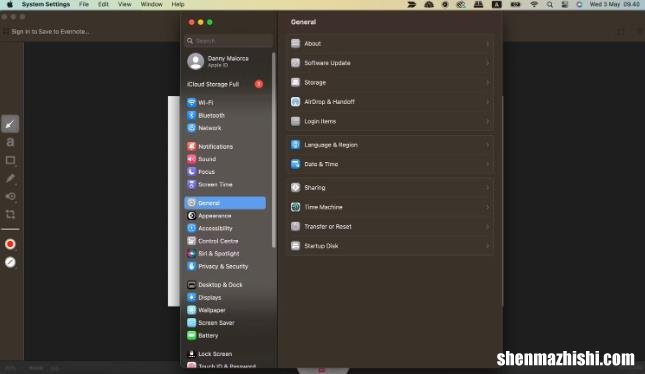Image resolution: width=645 pixels, height=374 pixels.
Task: Expand Storage via its chevron
Action: (x=487, y=82)
